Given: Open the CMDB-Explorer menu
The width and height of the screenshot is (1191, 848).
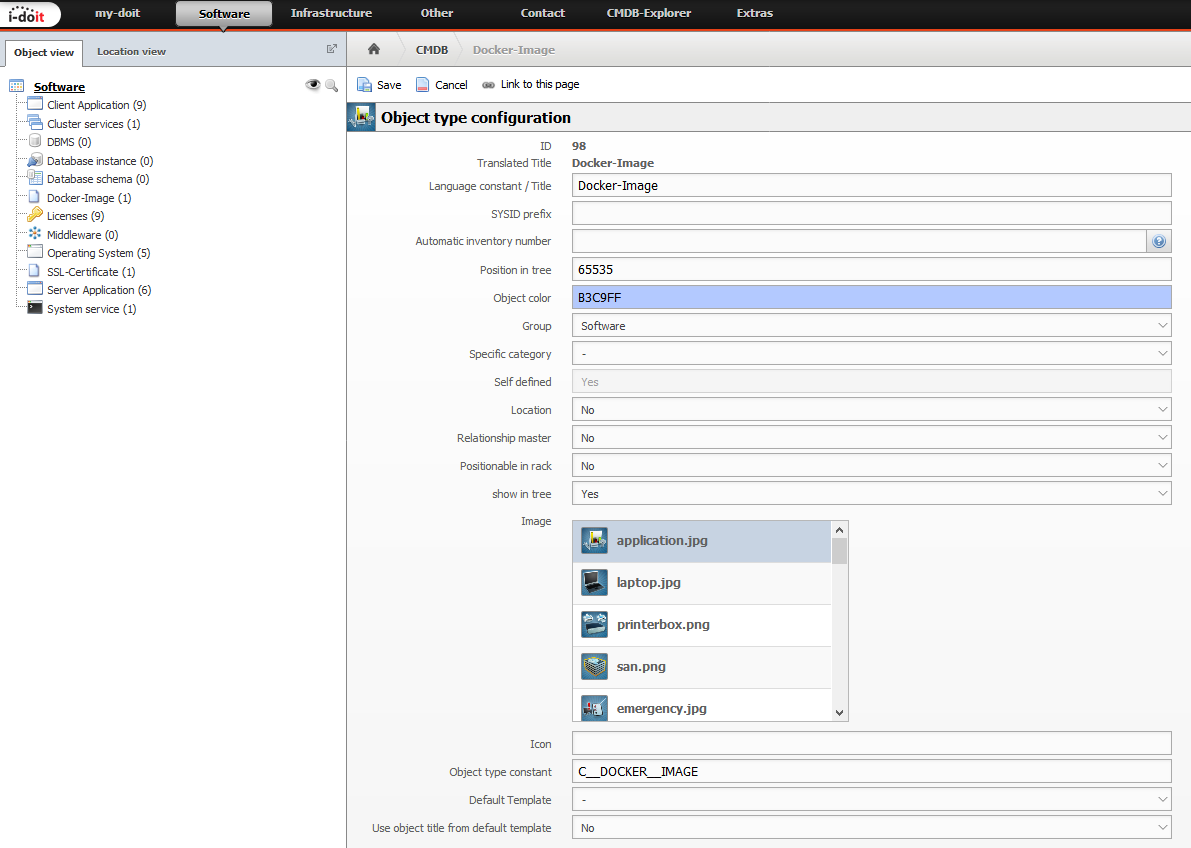Looking at the screenshot, I should 649,13.
